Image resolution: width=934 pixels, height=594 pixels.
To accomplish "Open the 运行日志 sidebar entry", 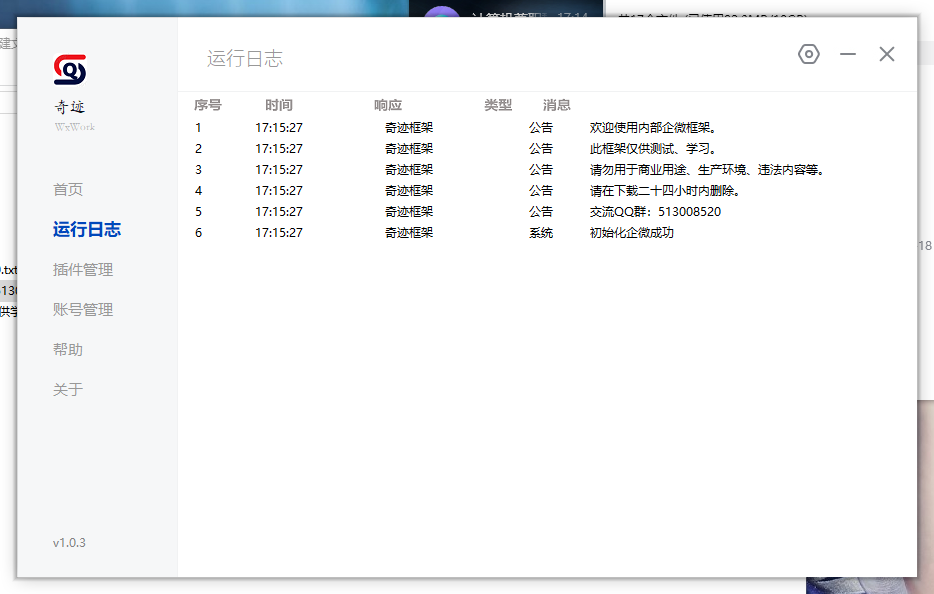I will click(85, 229).
